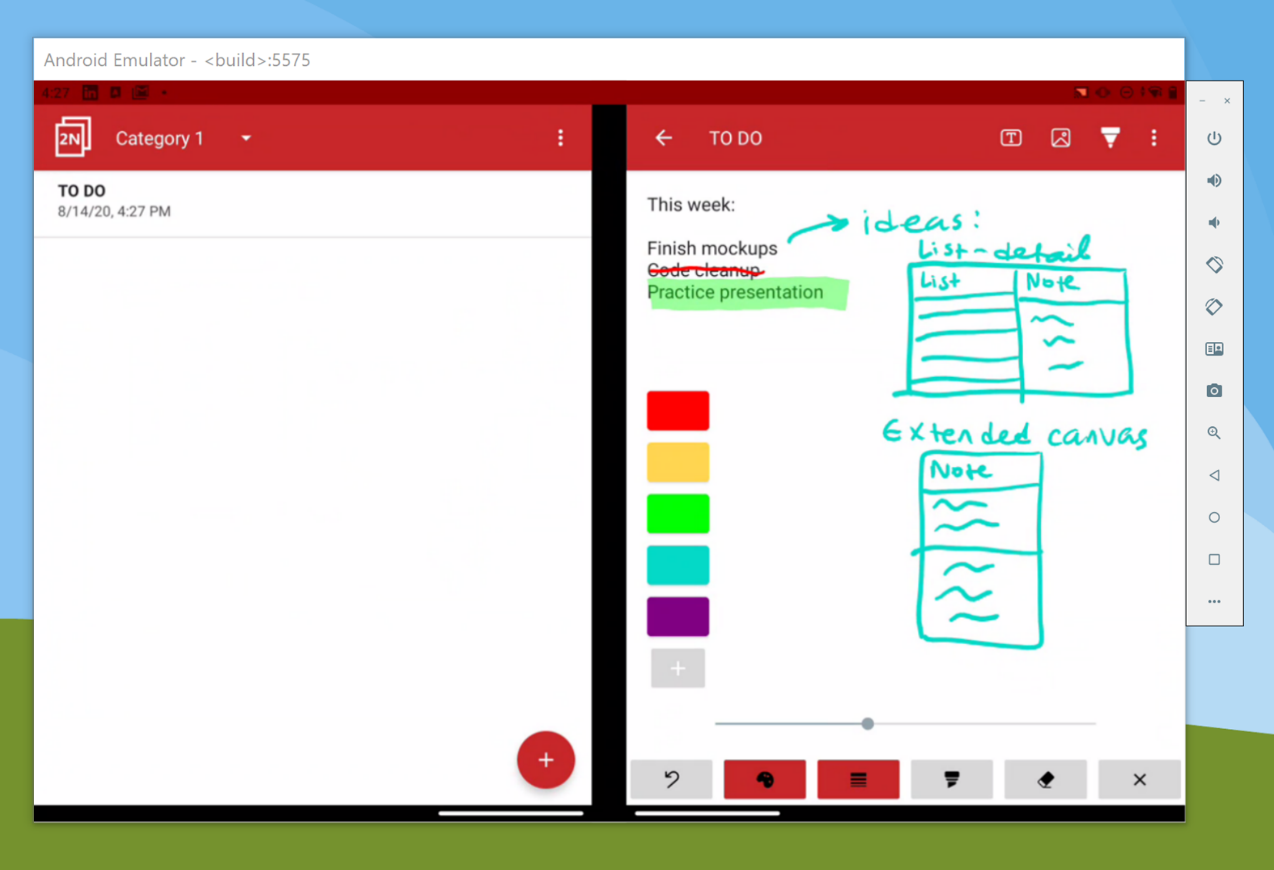Select the ink pen mode icon
The height and width of the screenshot is (870, 1274).
click(1110, 138)
